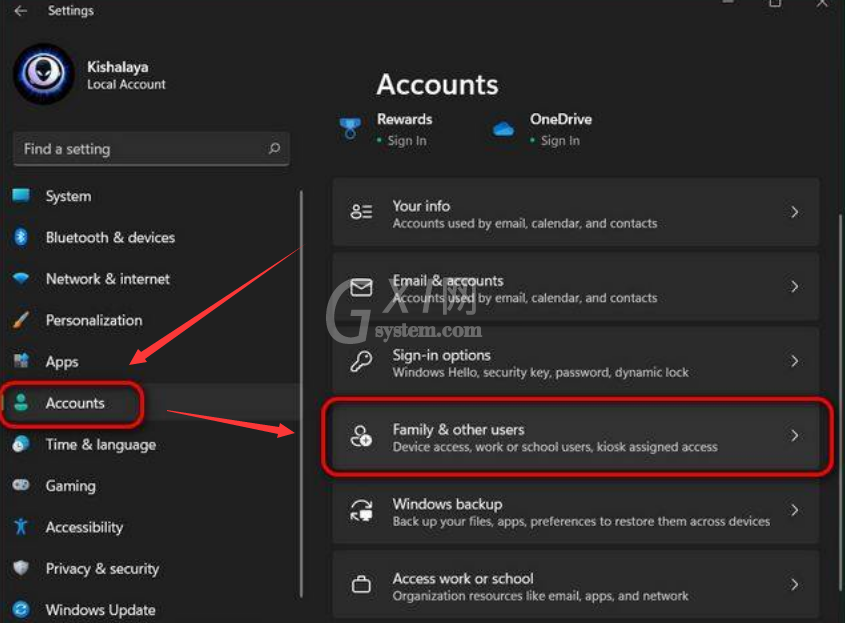Screen dimensions: 845x623
Task: Click the Accounts person icon in sidebar
Action: point(21,402)
